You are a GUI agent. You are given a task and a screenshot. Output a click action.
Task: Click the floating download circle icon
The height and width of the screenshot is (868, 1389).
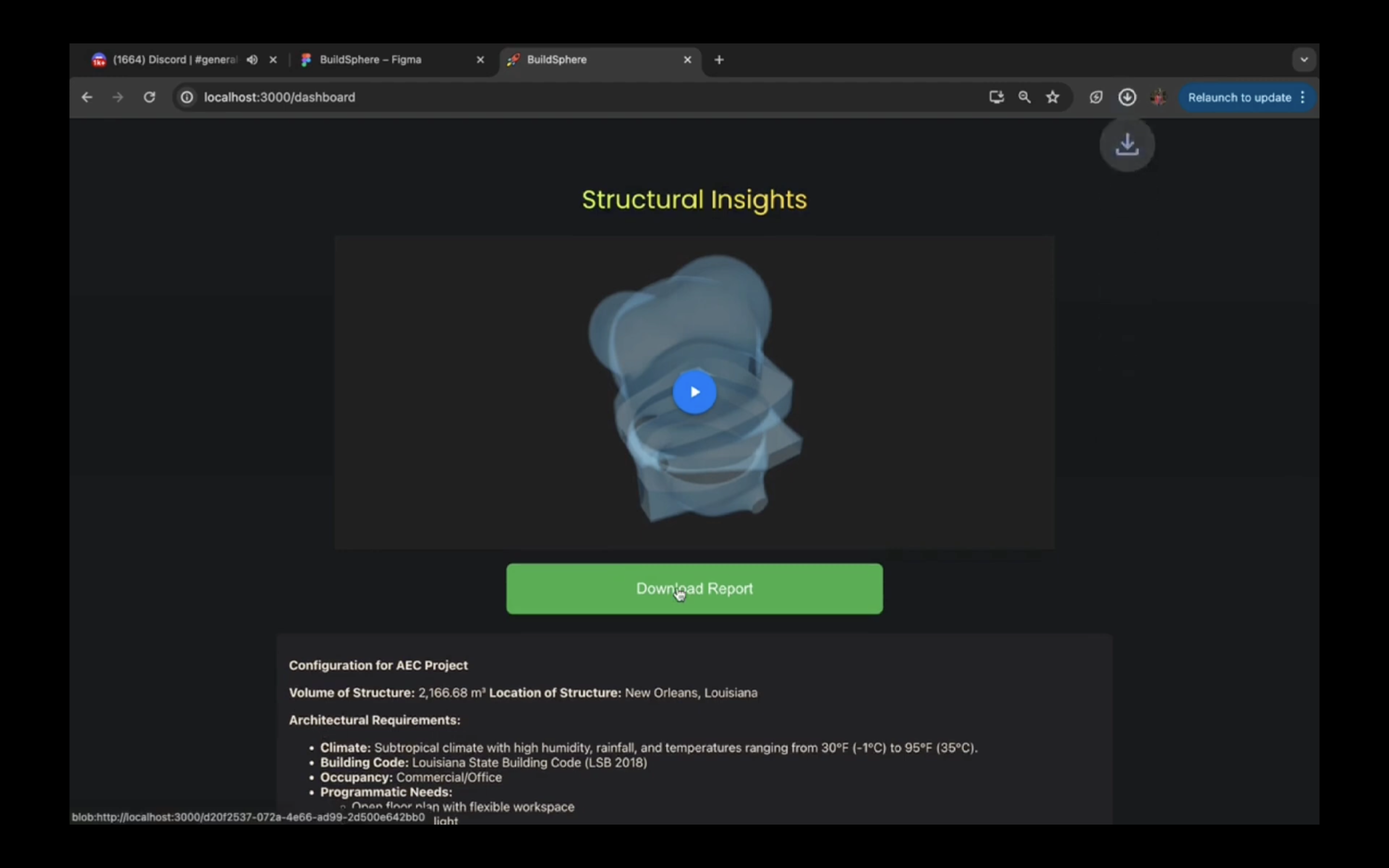click(x=1127, y=145)
